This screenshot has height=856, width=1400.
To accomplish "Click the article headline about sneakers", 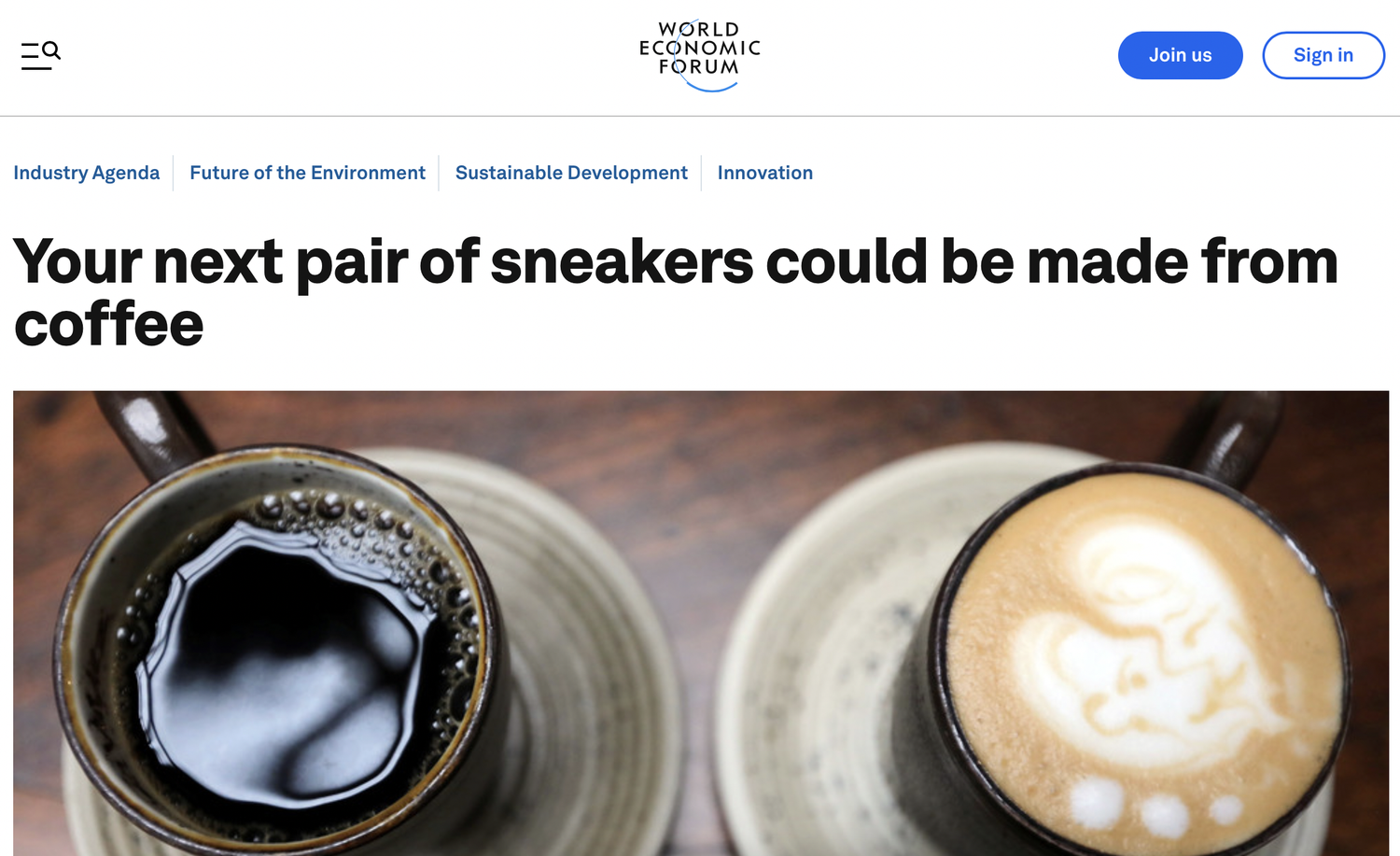I will pos(676,292).
